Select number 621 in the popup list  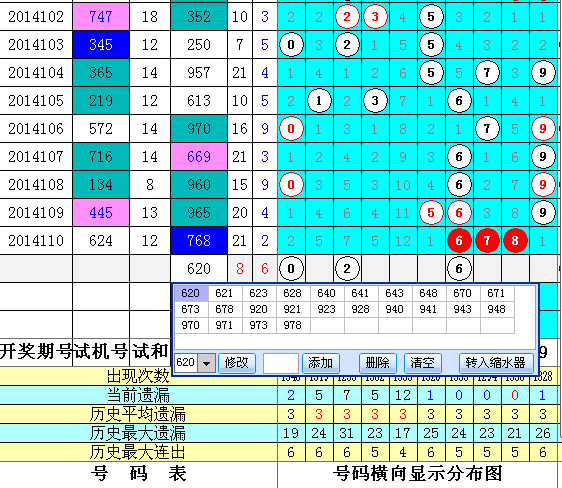[224, 293]
